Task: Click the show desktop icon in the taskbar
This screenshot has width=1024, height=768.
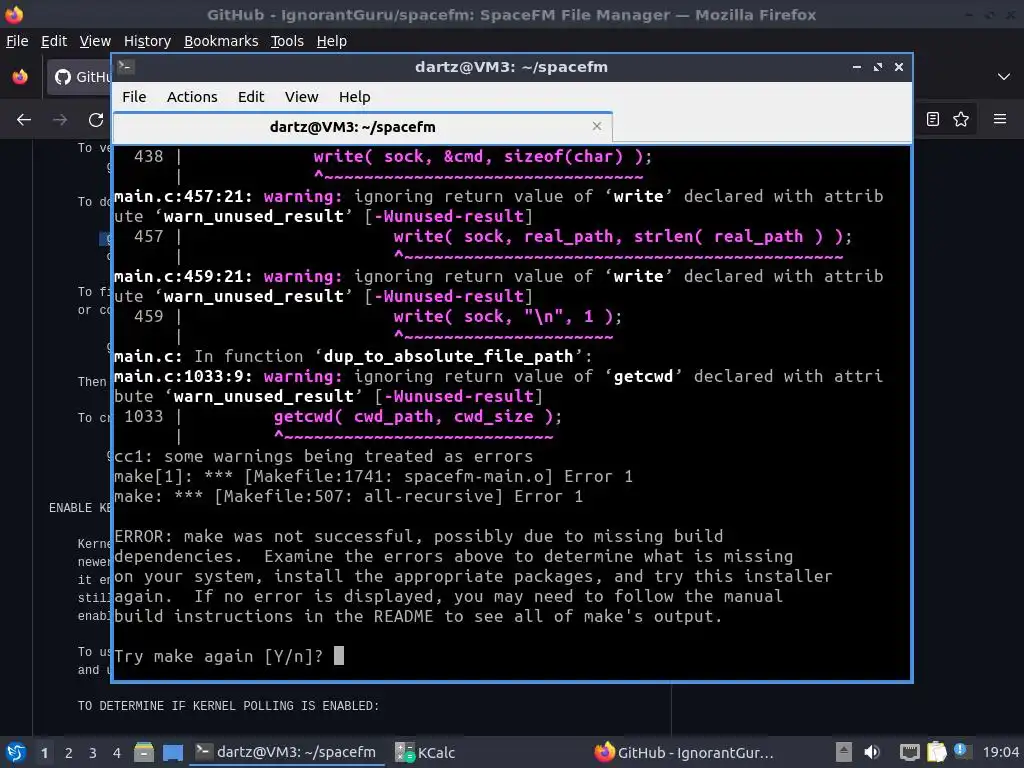Action: pyautogui.click(x=173, y=752)
